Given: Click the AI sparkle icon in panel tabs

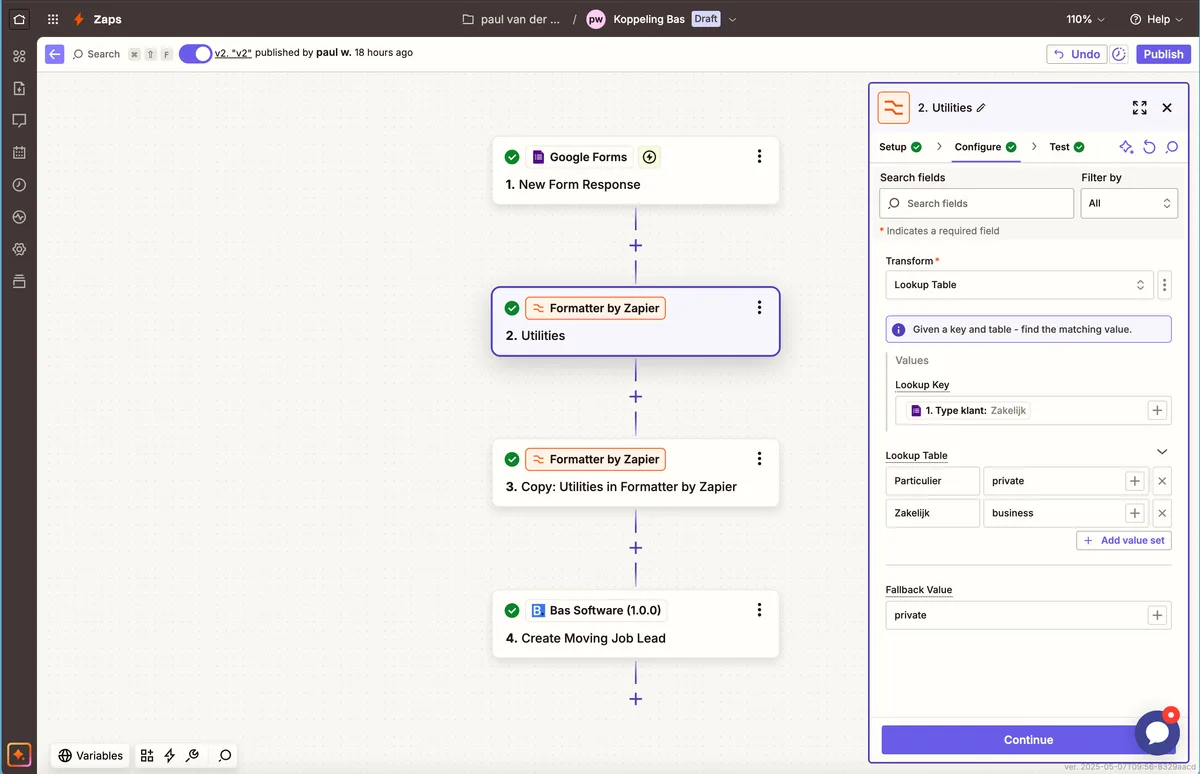Looking at the screenshot, I should click(x=1126, y=147).
